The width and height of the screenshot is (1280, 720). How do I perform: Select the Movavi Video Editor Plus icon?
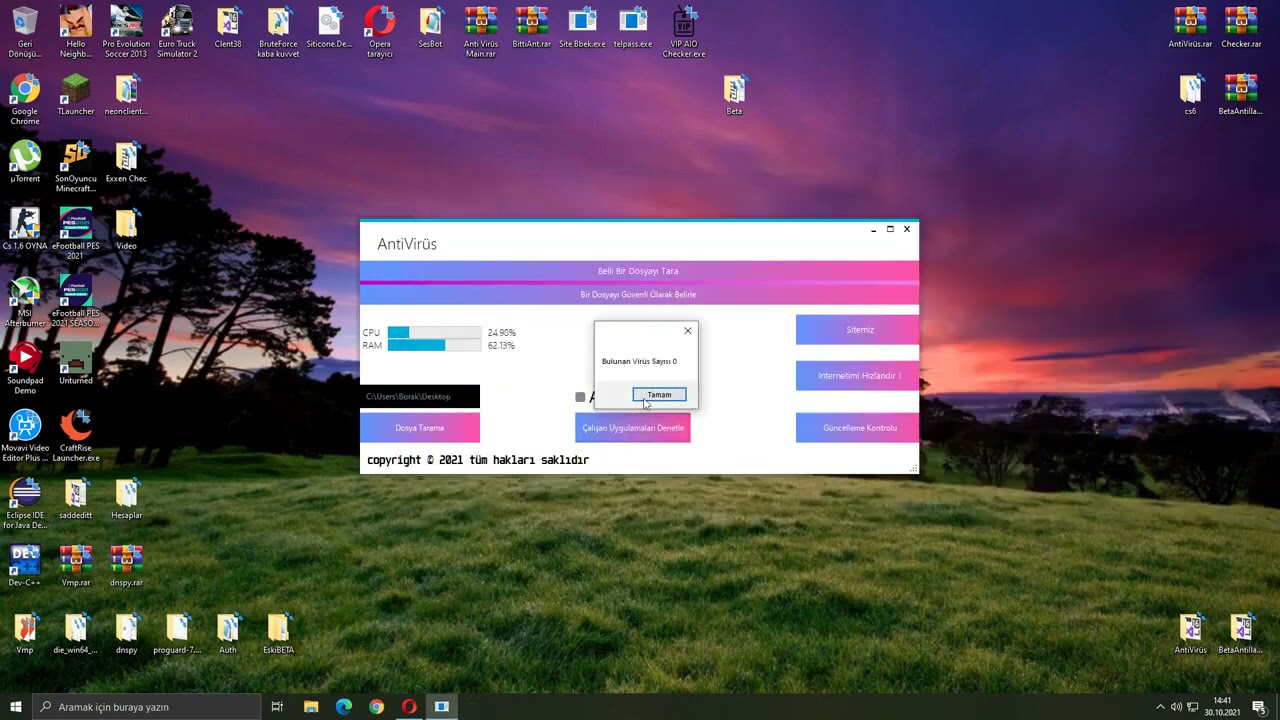point(25,436)
